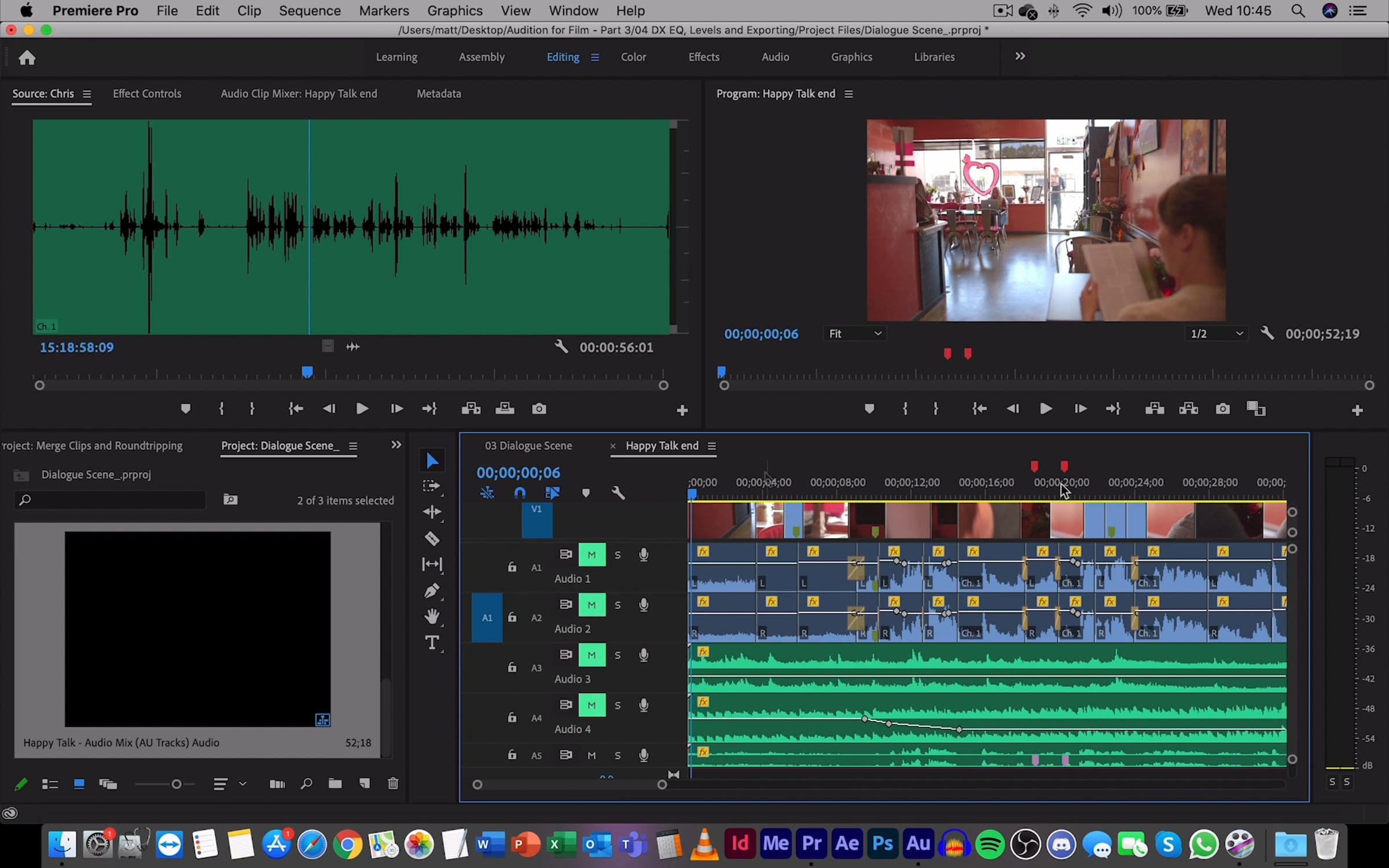
Task: Select the Hand tool
Action: [432, 616]
